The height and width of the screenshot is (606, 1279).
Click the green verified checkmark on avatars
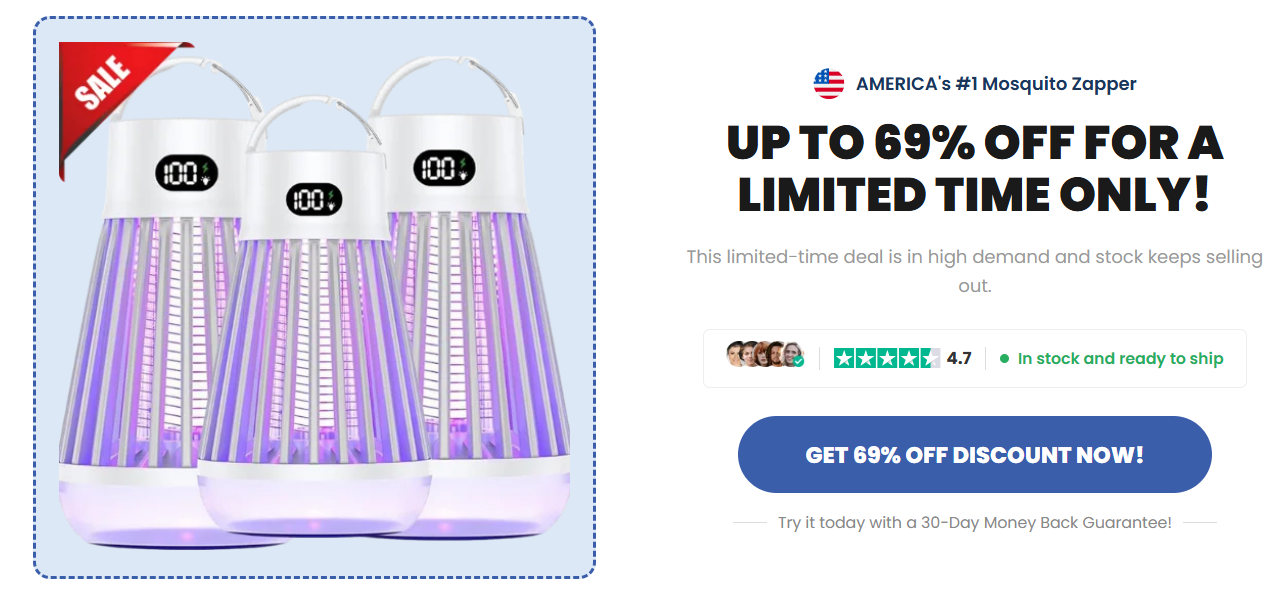(798, 362)
